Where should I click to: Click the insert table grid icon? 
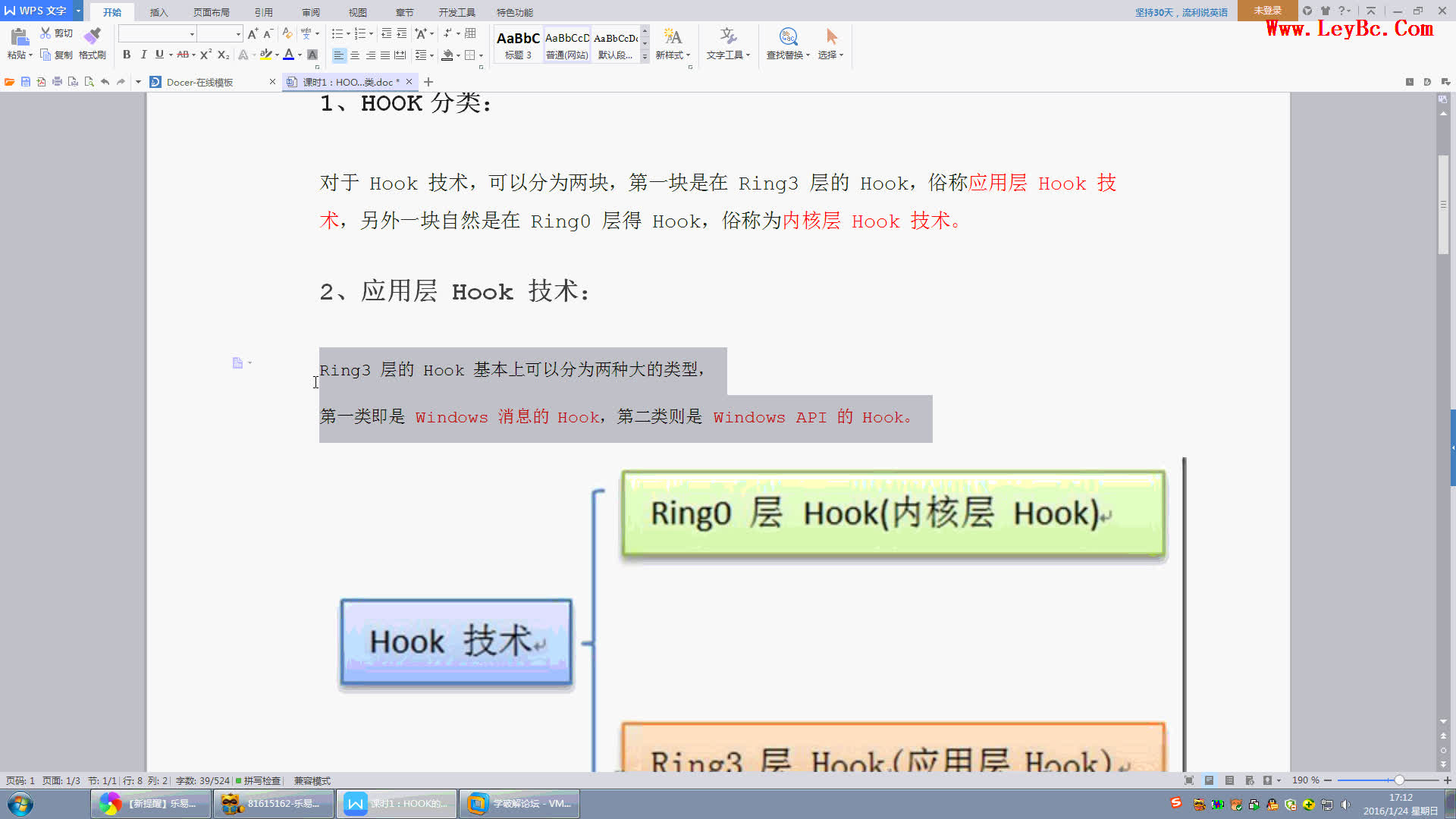470,33
